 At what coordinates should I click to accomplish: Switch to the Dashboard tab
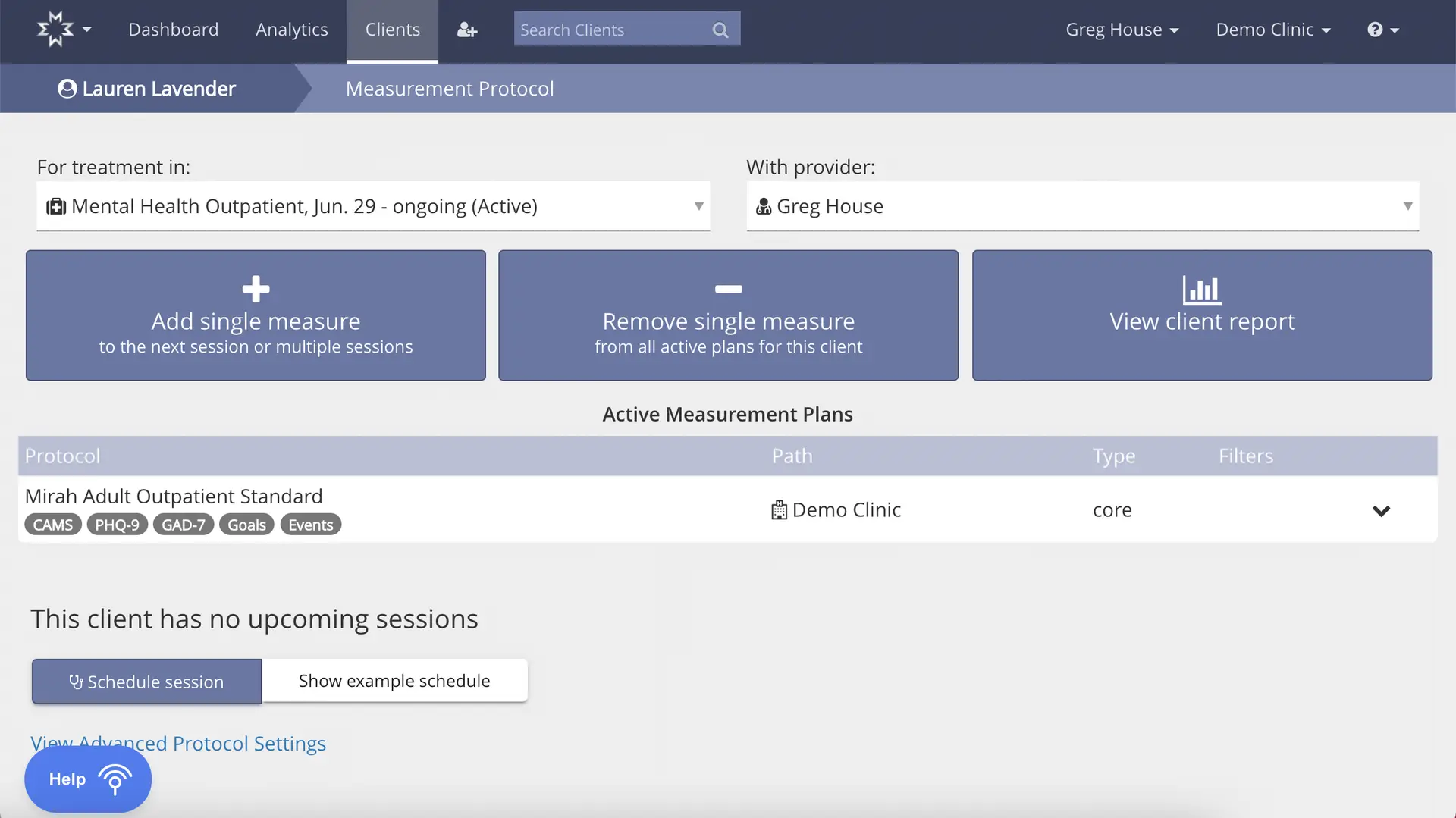[x=173, y=29]
